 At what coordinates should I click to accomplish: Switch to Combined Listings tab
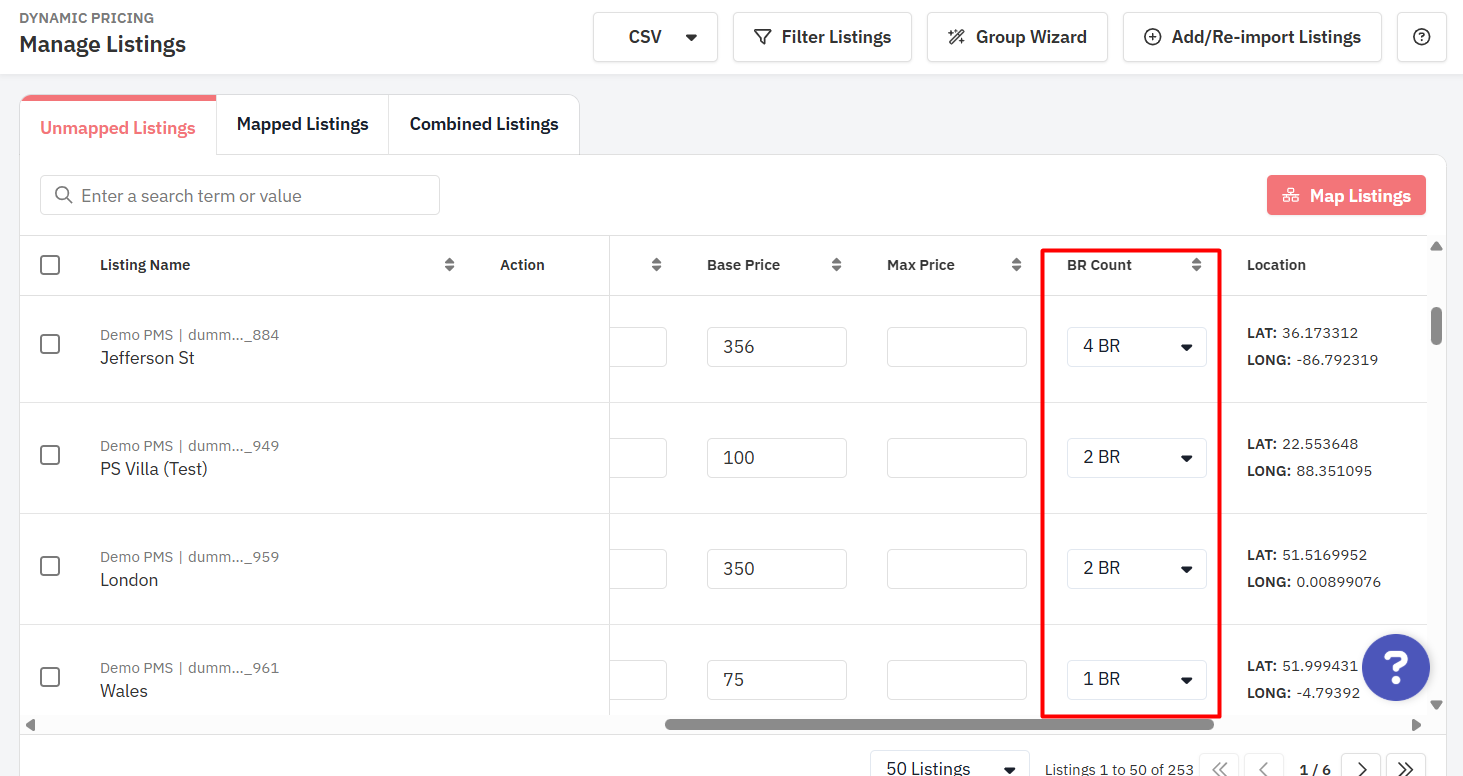(484, 124)
